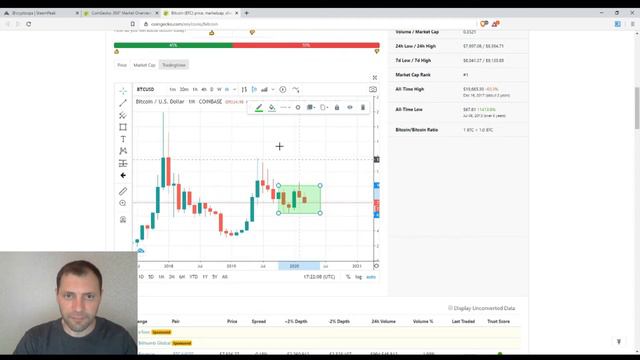Click the red bearish sentiment bar
640x360 pixels.
pyautogui.click(x=306, y=45)
